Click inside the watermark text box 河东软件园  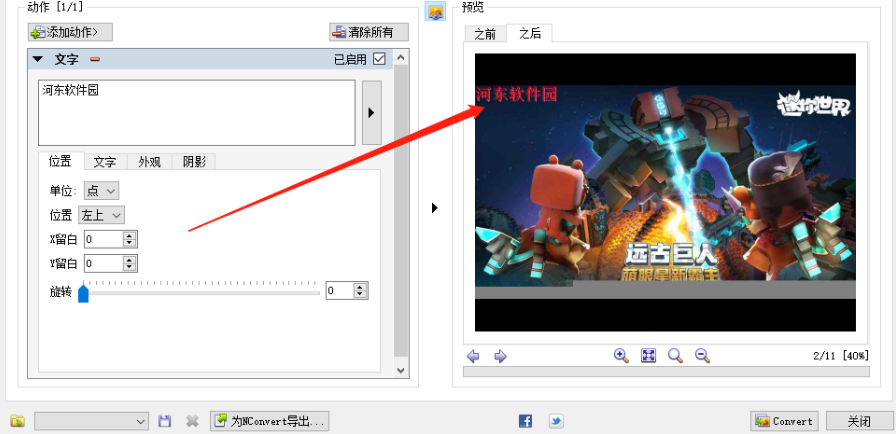[197, 112]
